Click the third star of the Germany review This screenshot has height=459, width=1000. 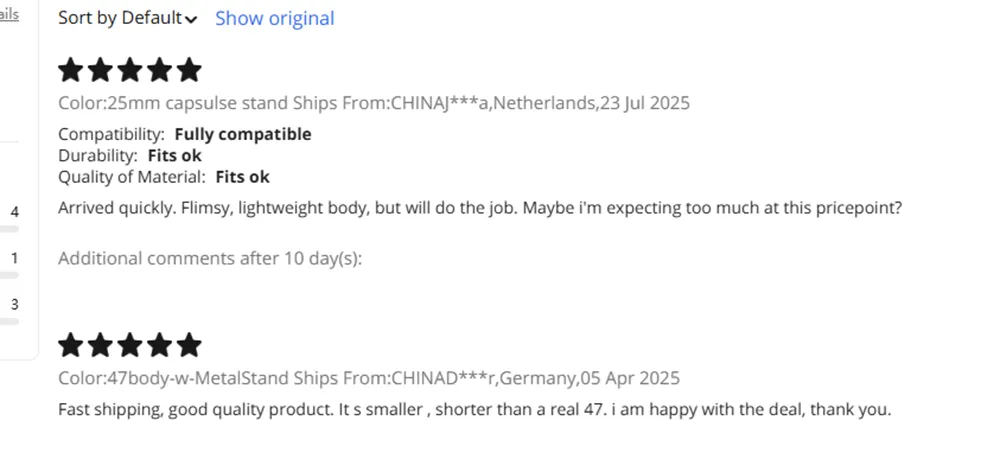point(130,345)
